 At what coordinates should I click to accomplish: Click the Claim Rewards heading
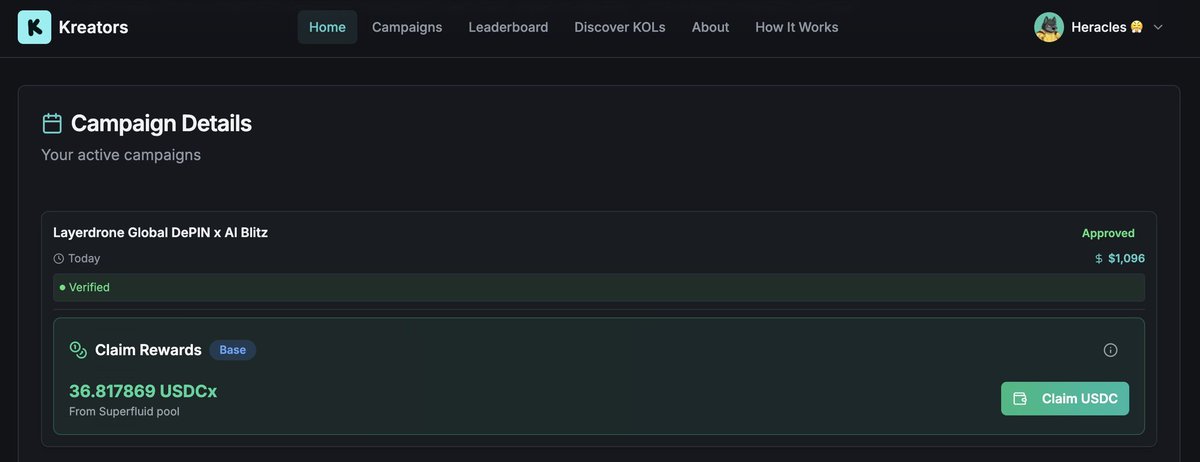tap(148, 350)
